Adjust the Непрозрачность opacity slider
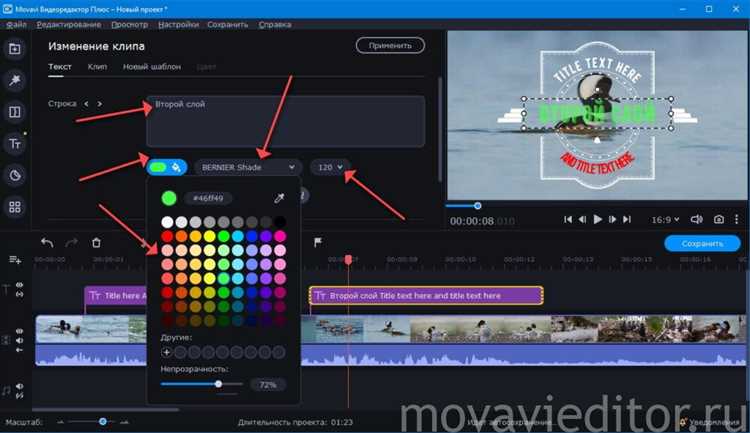The image size is (750, 433). [201, 384]
